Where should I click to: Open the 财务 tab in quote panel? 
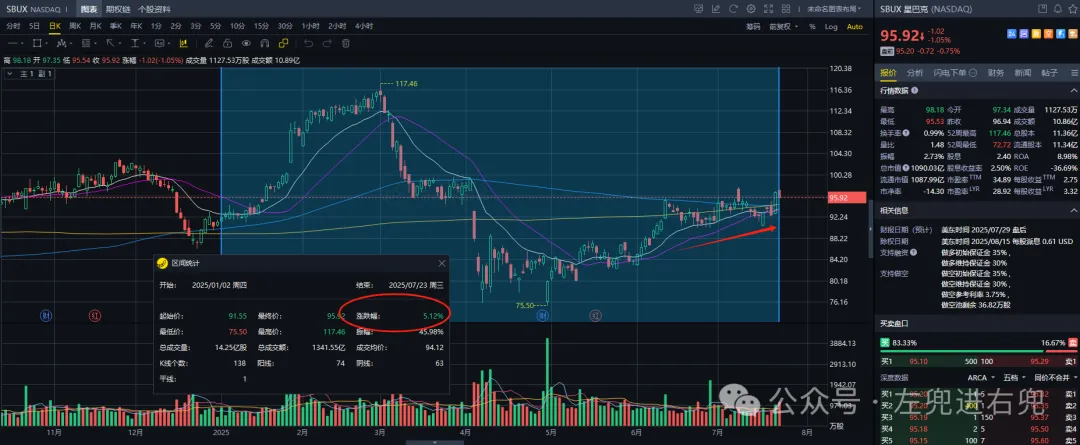click(995, 73)
